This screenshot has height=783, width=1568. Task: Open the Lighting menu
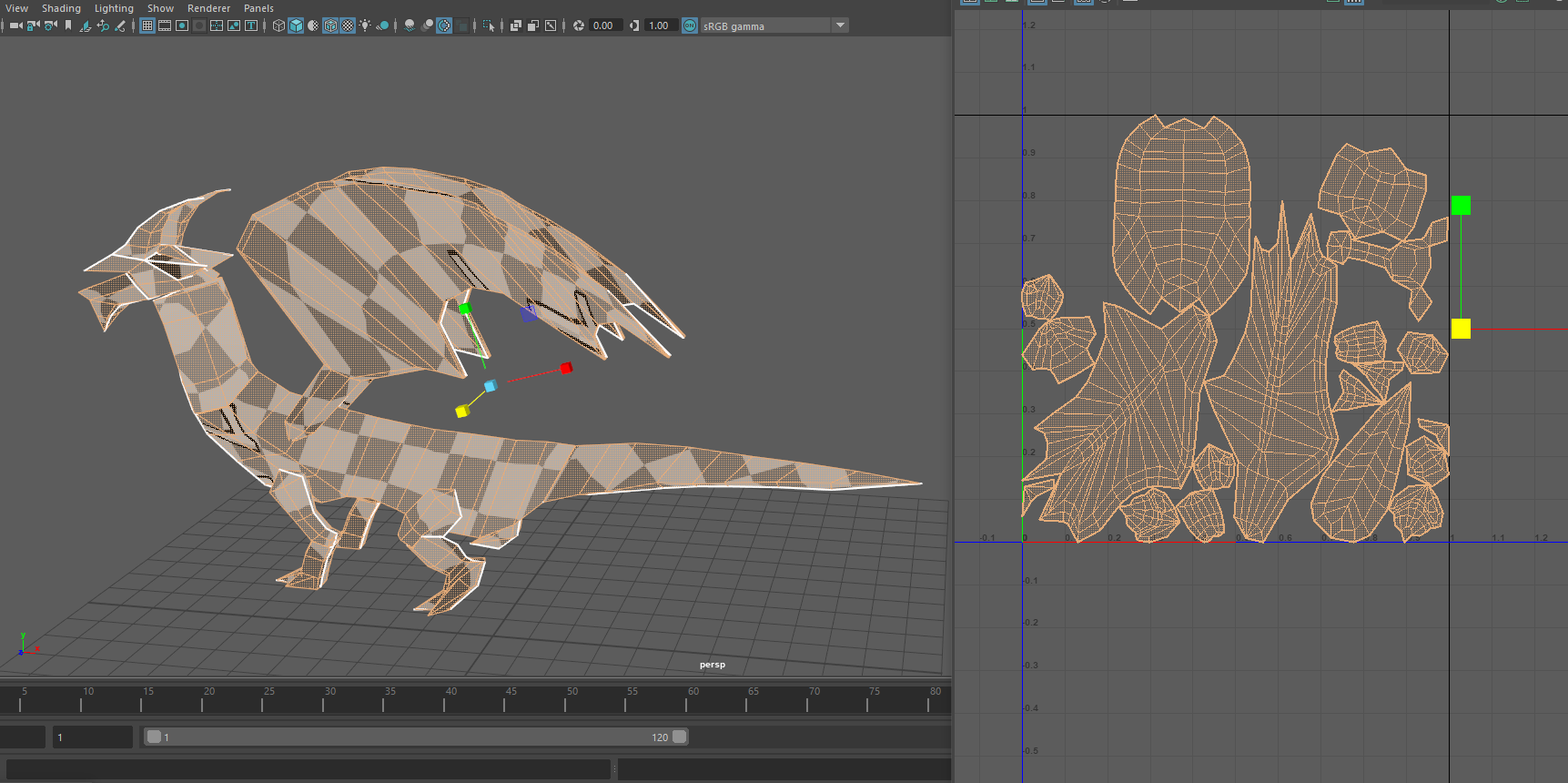point(114,8)
